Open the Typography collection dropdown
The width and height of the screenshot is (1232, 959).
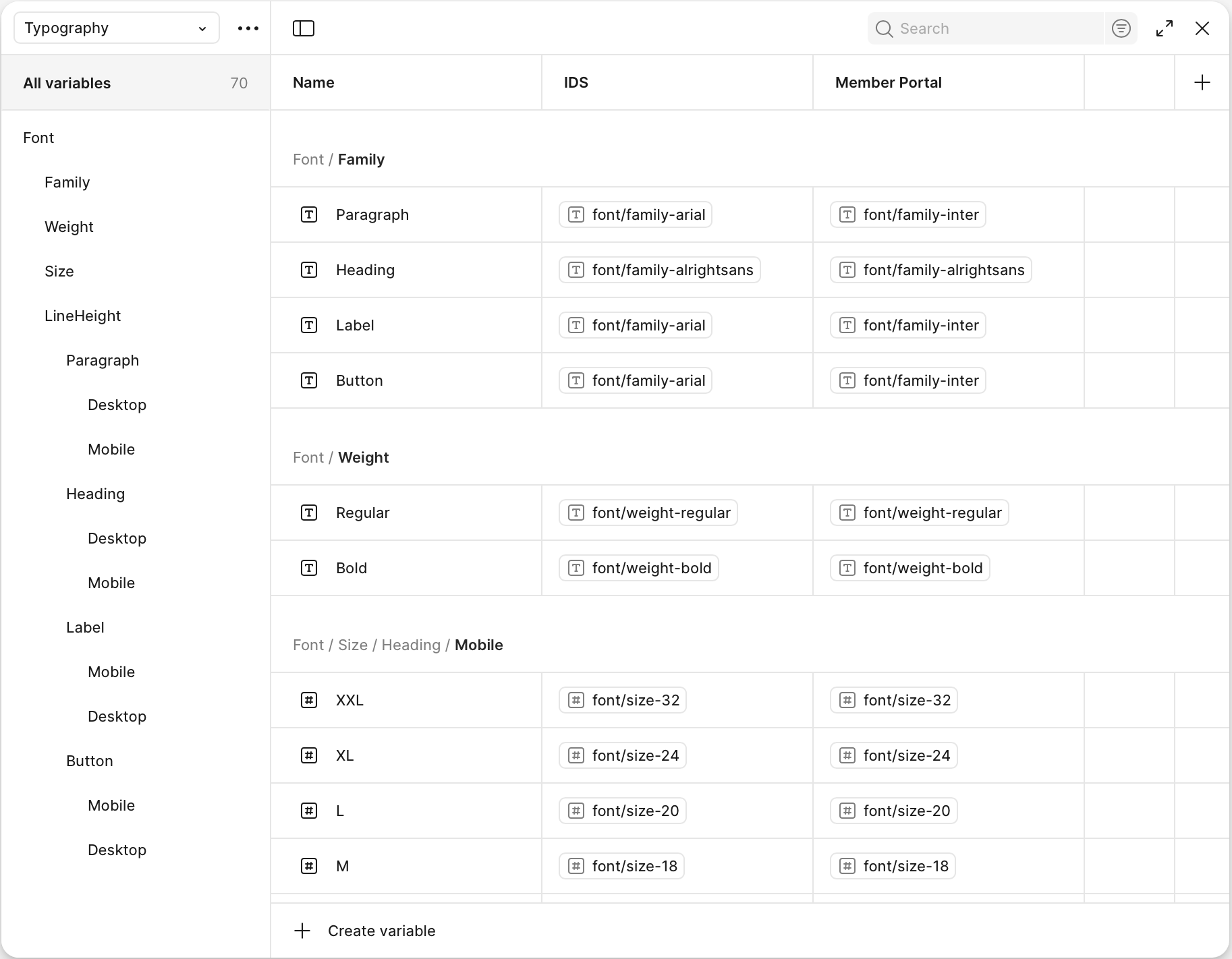coord(117,28)
